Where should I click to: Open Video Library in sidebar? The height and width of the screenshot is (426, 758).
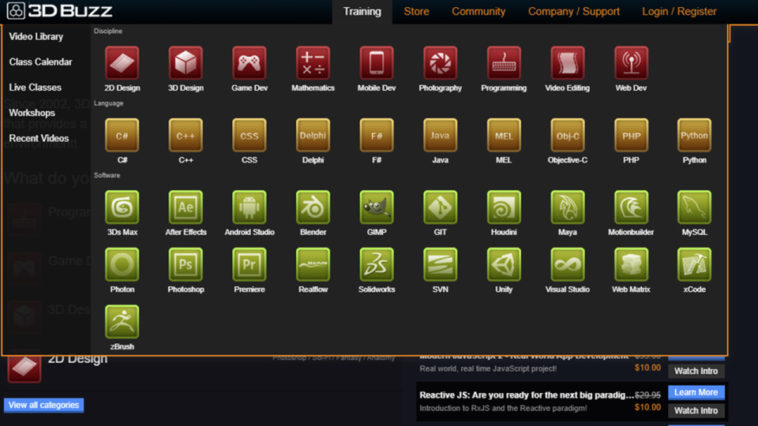tap(36, 37)
